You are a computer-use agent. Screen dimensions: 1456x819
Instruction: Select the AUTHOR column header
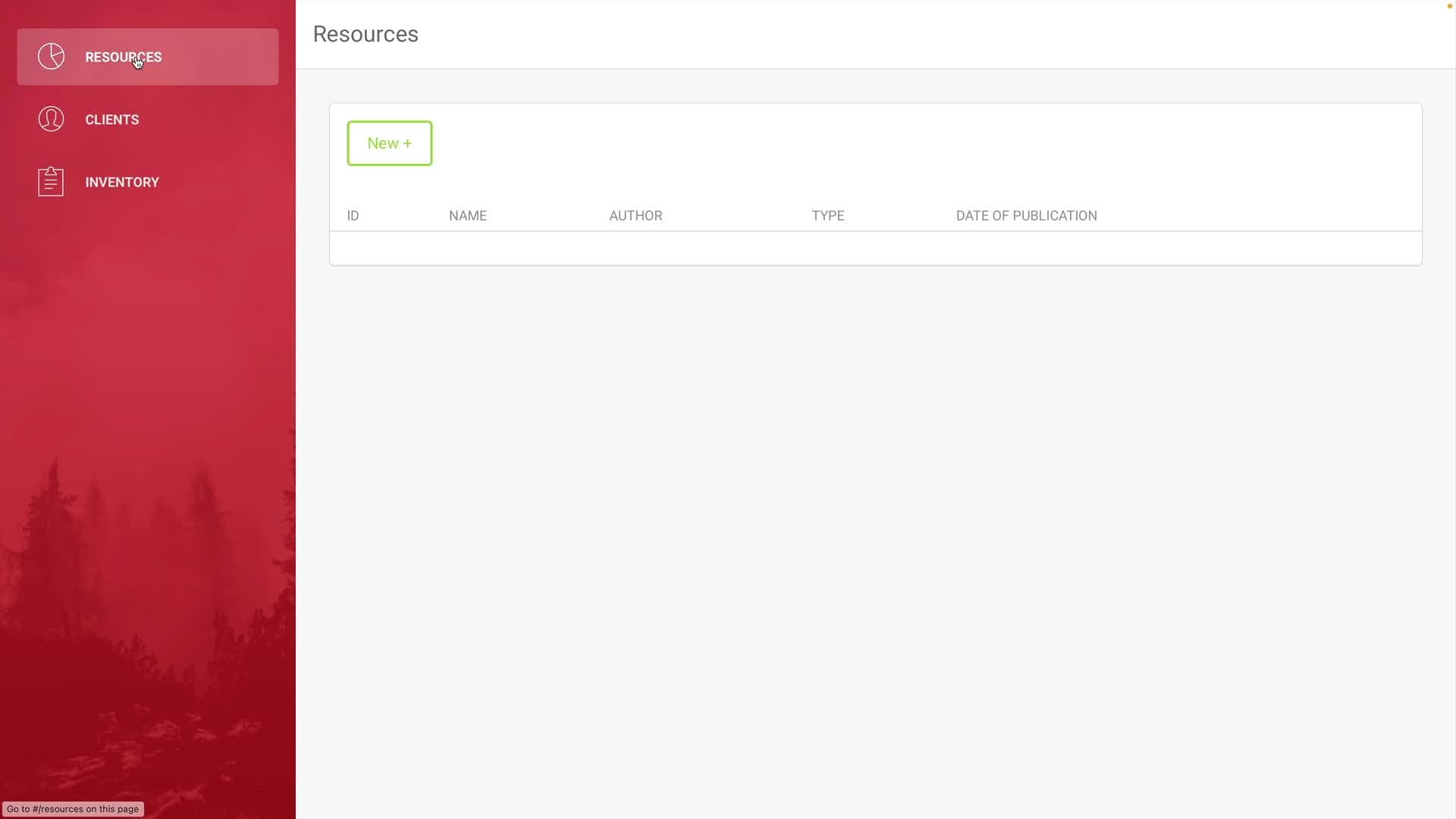click(x=635, y=216)
